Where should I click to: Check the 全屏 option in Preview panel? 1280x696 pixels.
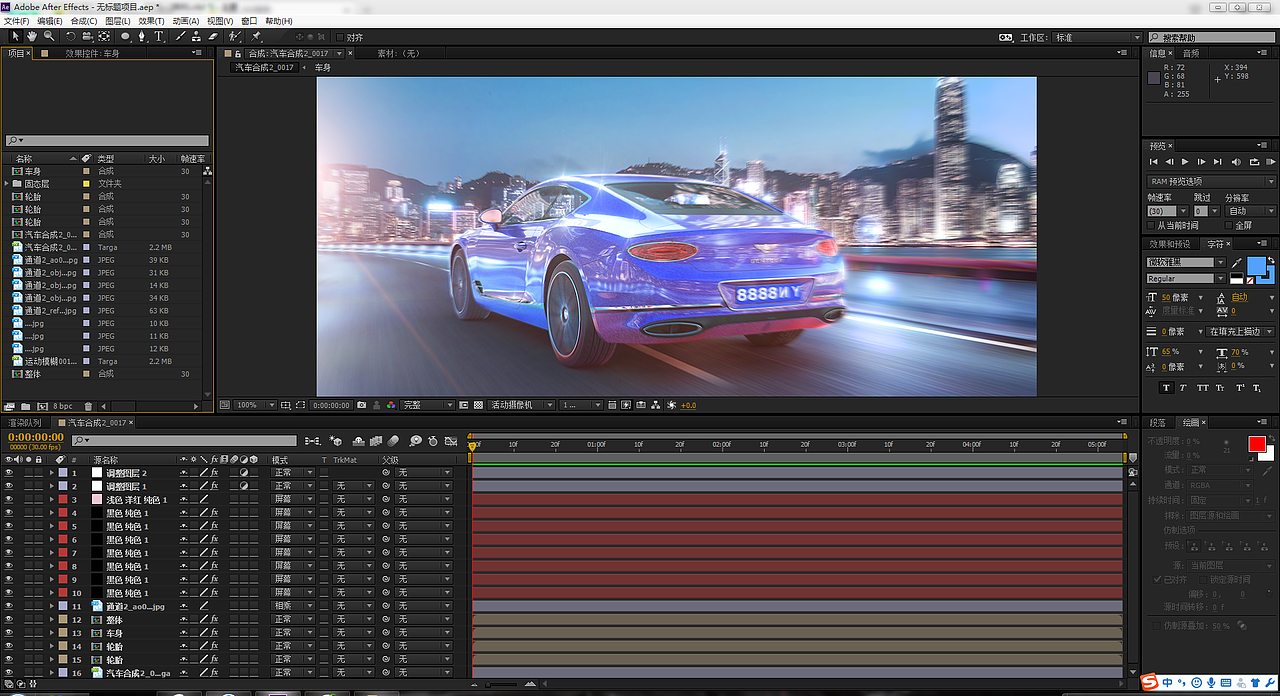click(x=1227, y=225)
